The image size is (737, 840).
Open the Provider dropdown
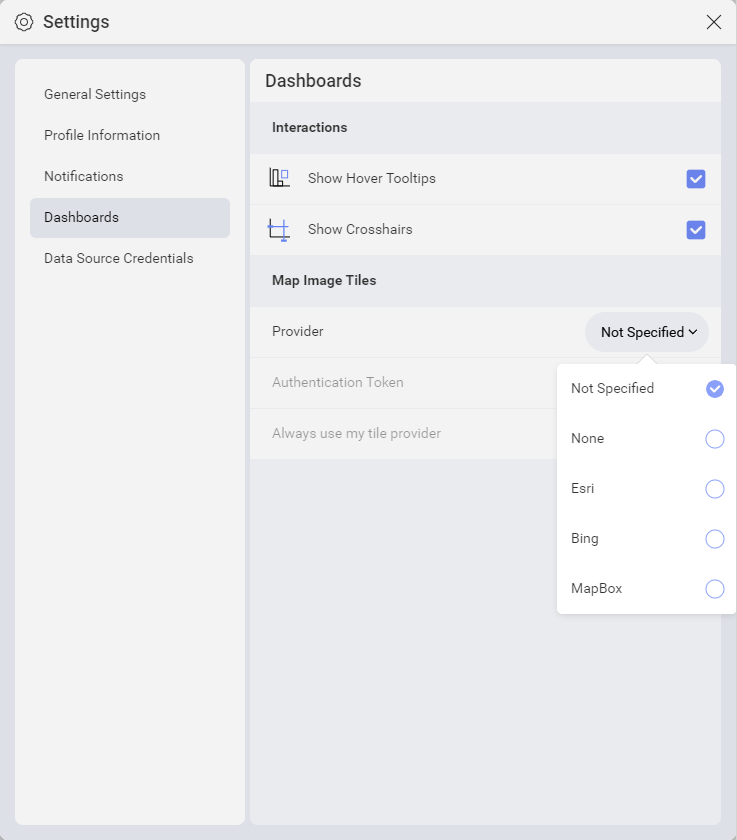[646, 331]
